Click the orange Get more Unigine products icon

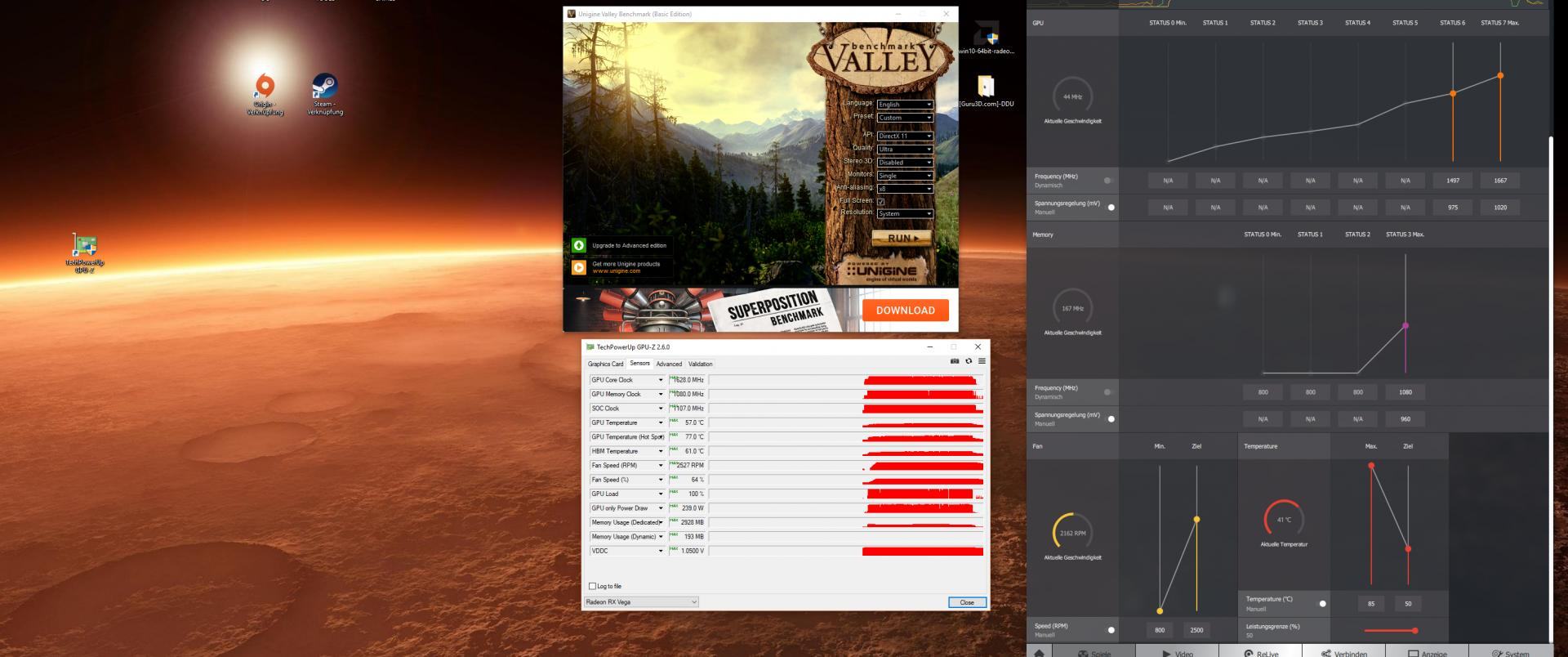(x=579, y=267)
